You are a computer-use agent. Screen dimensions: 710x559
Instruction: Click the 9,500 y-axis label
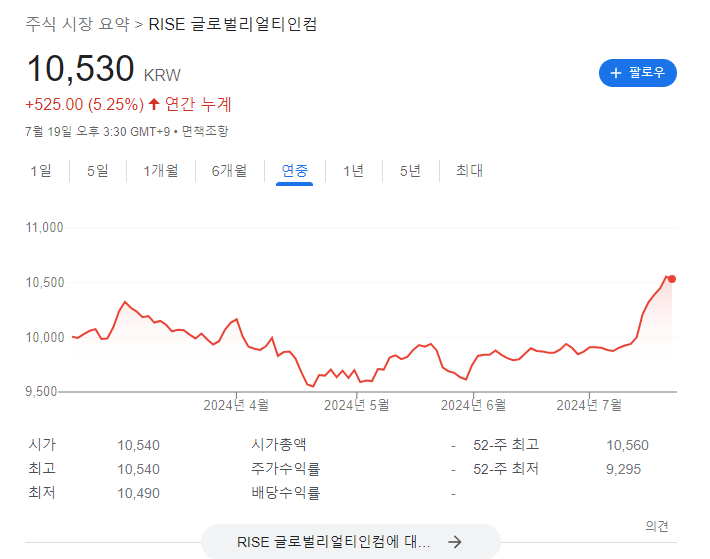(x=41, y=391)
